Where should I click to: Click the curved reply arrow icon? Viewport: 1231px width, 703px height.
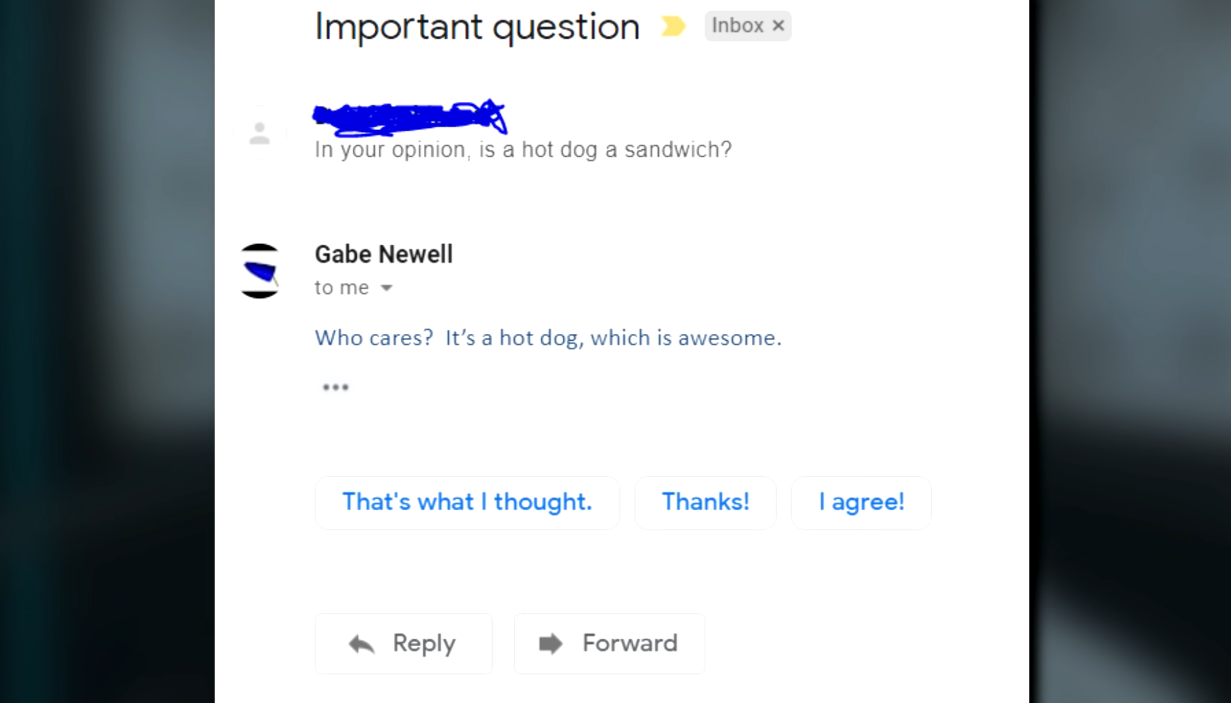[361, 644]
